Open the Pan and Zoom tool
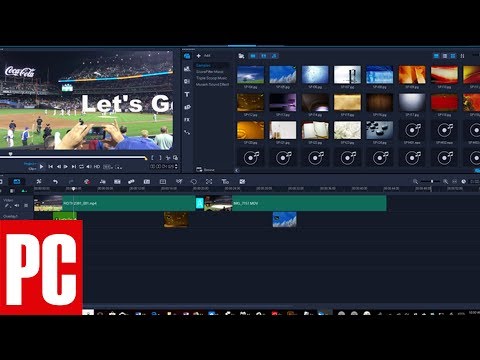The height and width of the screenshot is (360, 480). pyautogui.click(x=209, y=181)
